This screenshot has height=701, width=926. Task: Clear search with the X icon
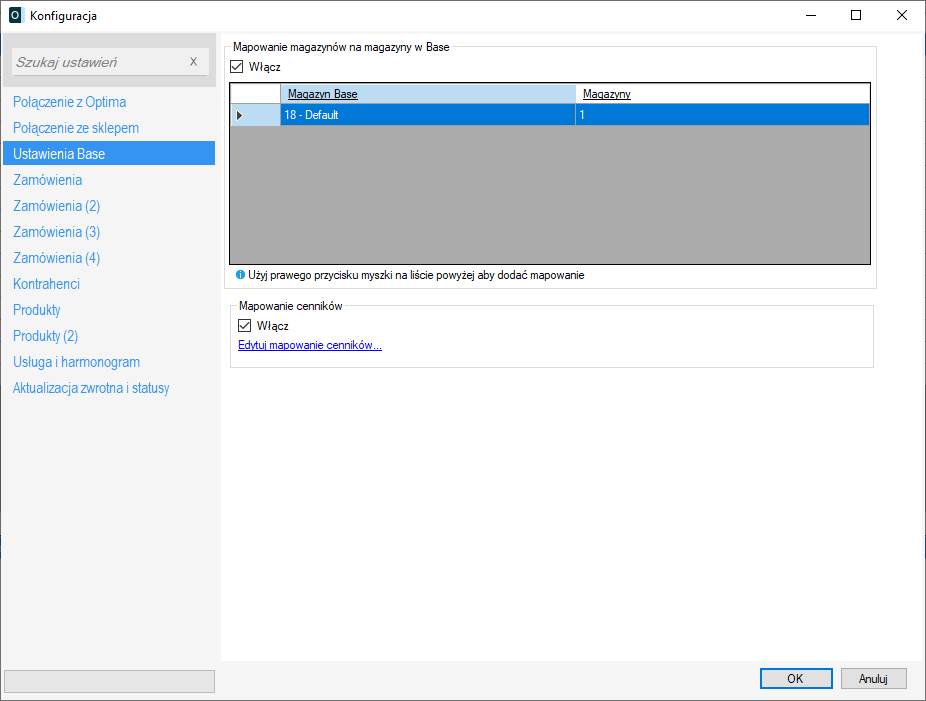point(193,62)
